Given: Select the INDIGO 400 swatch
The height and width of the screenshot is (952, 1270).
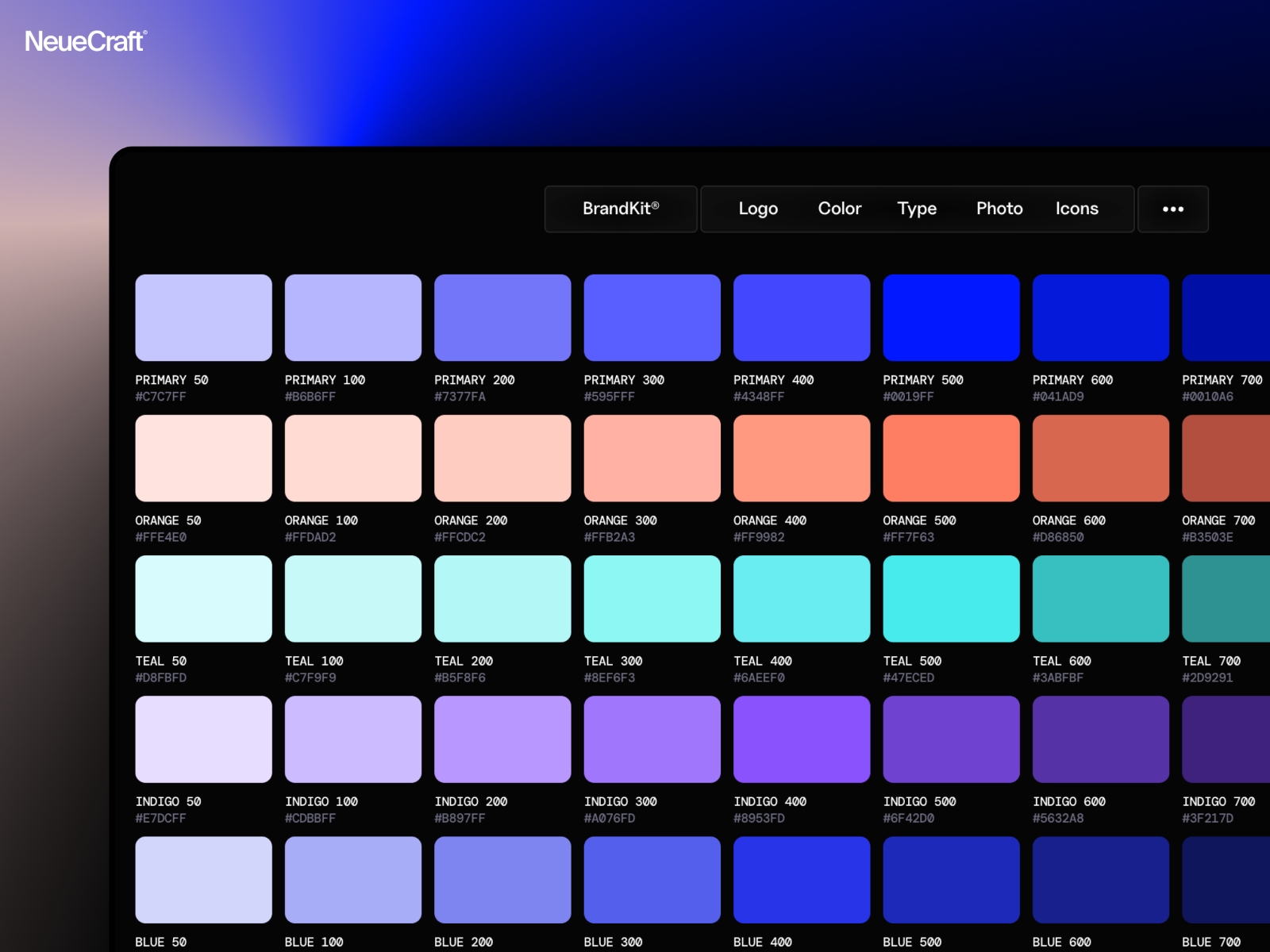Looking at the screenshot, I should 801,739.
